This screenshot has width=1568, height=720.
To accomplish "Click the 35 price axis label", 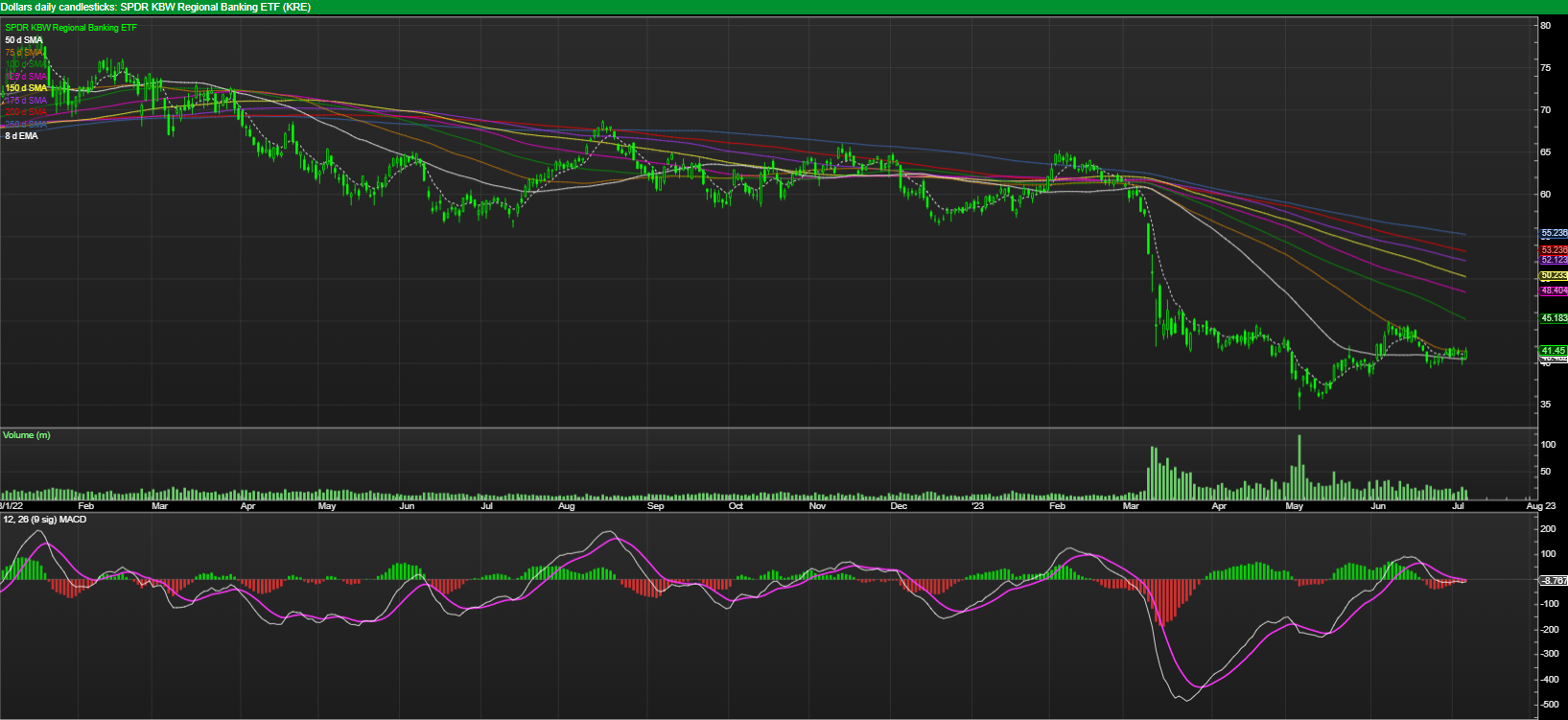I will [1546, 405].
